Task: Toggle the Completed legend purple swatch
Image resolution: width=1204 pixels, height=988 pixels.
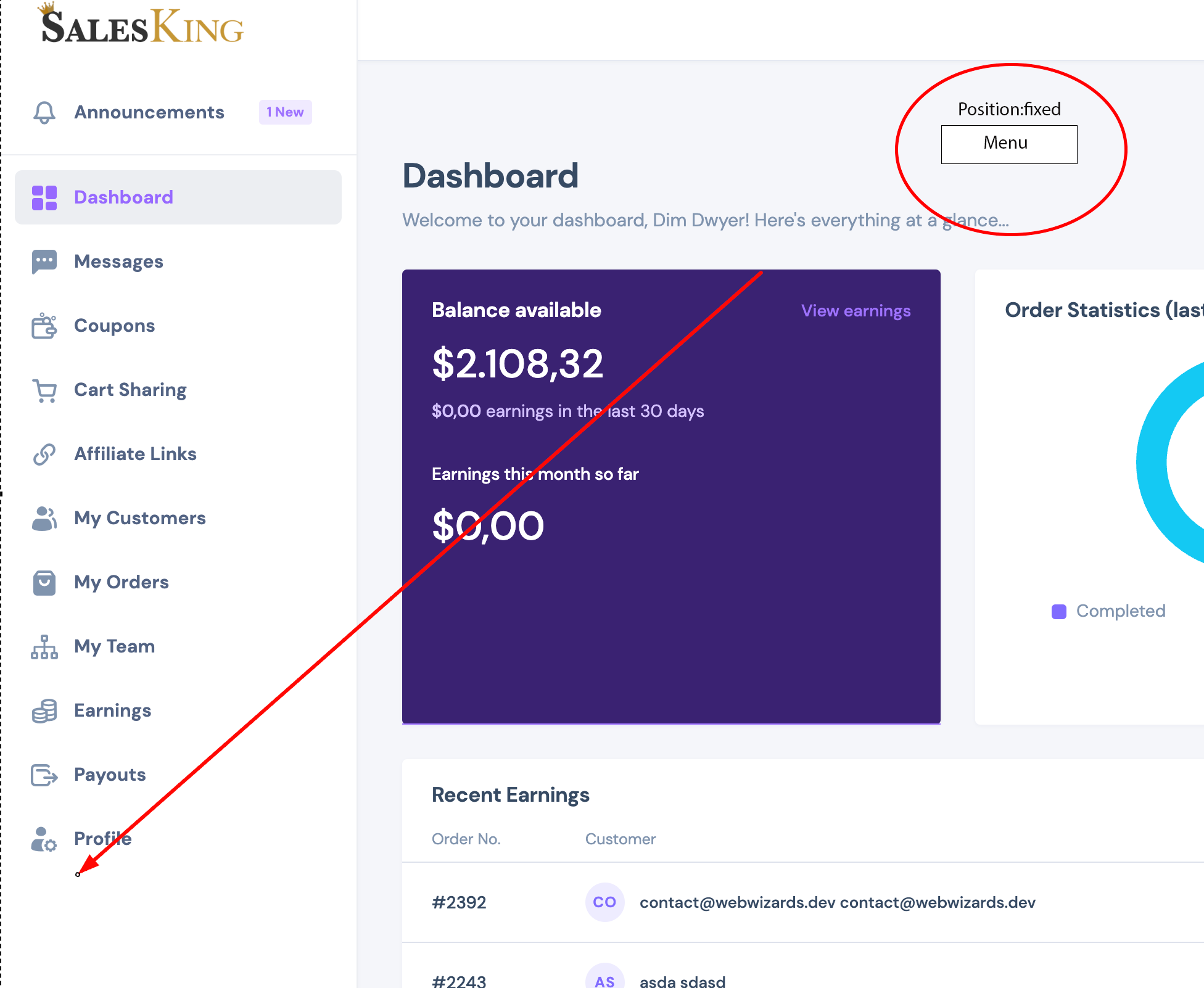Action: click(x=1059, y=612)
